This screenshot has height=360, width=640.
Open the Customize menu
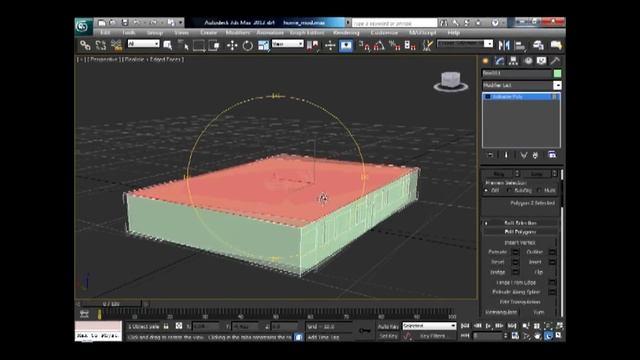tap(384, 33)
